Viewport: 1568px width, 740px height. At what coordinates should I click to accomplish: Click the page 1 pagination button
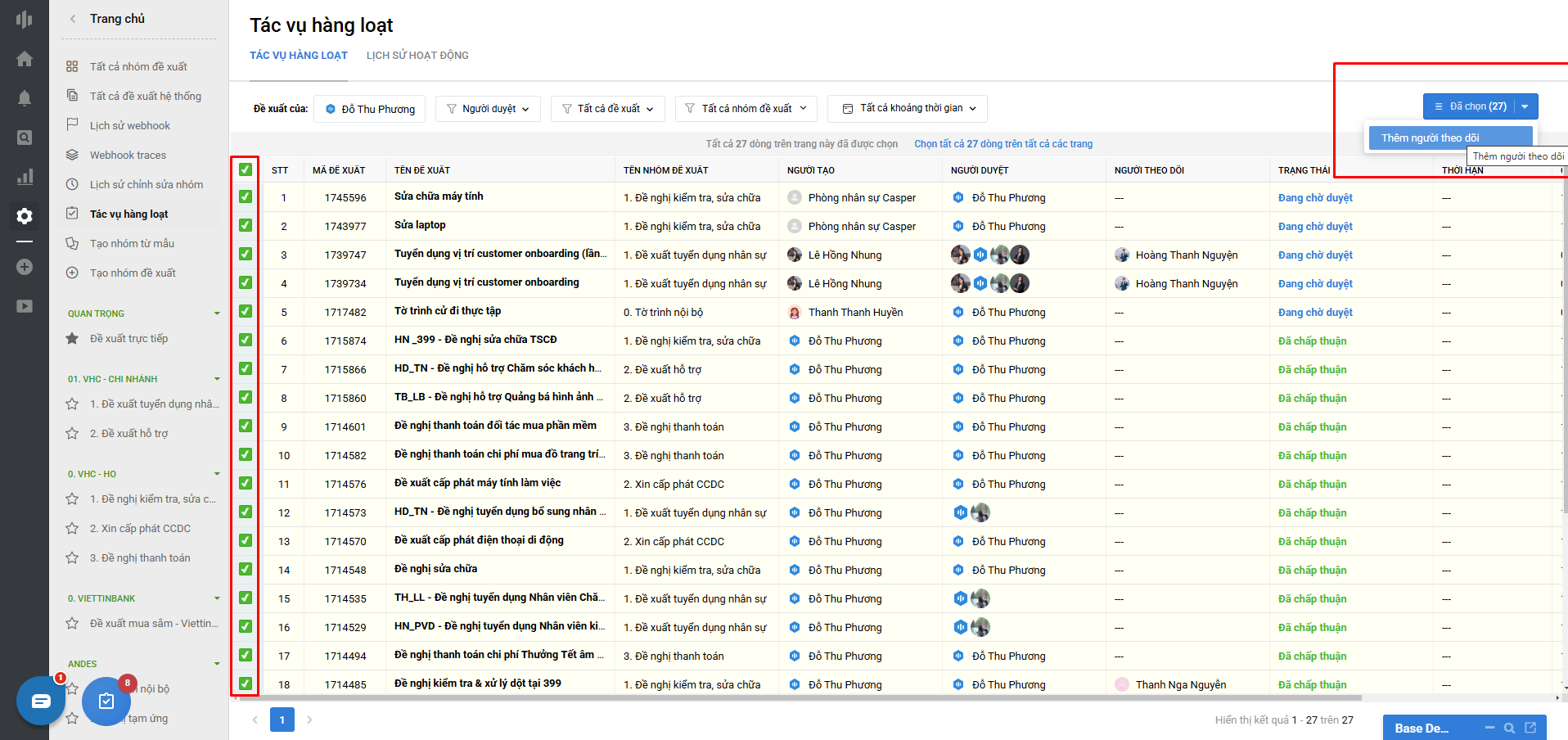282,720
